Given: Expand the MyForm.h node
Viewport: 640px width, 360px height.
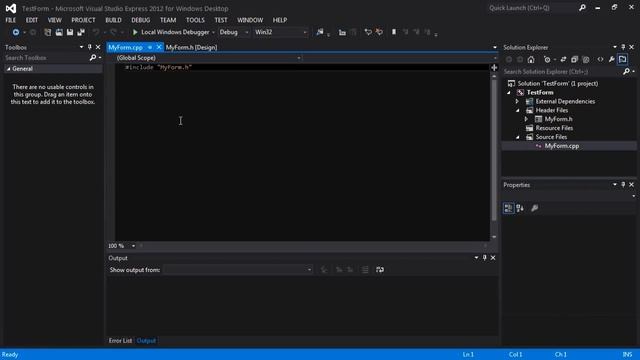Looking at the screenshot, I should point(526,119).
